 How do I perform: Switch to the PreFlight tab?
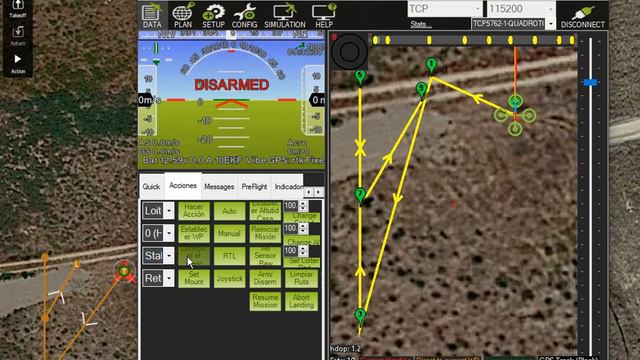pos(254,187)
